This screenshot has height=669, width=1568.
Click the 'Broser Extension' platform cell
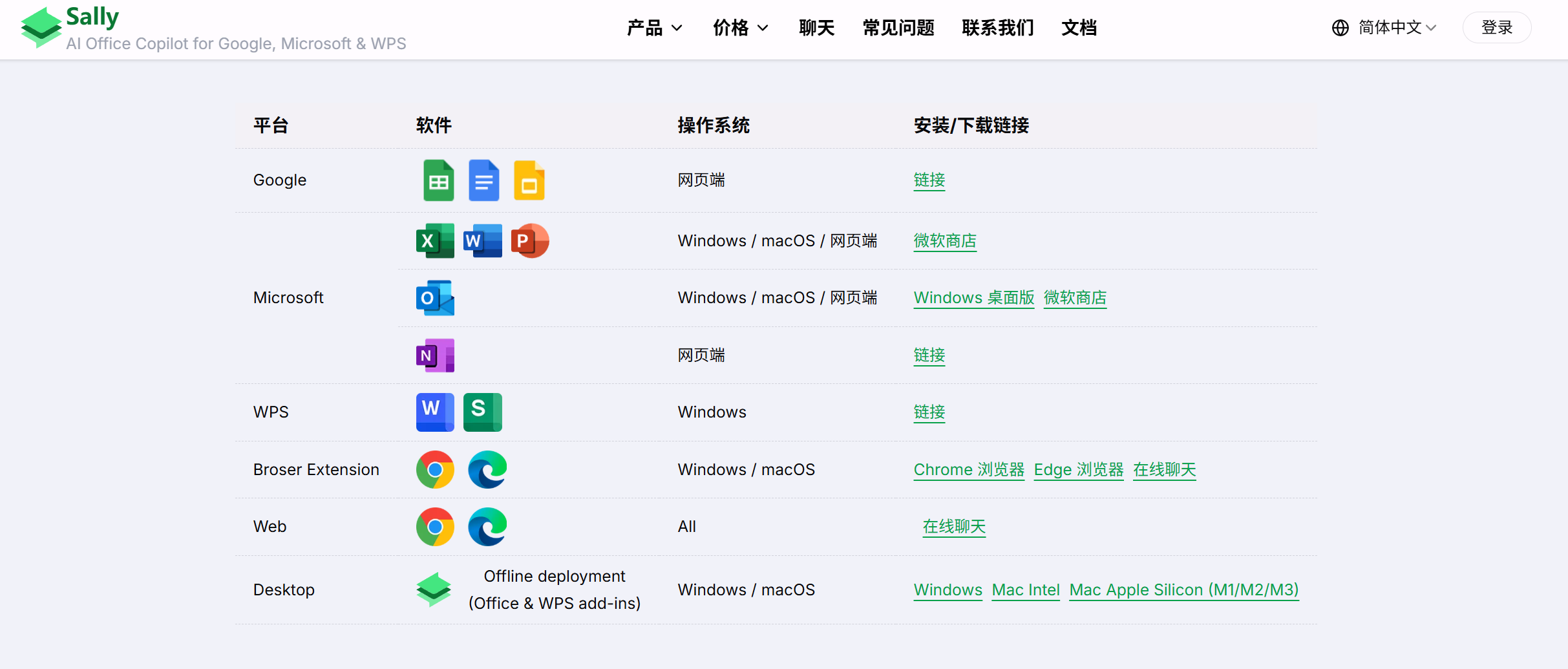(x=316, y=470)
